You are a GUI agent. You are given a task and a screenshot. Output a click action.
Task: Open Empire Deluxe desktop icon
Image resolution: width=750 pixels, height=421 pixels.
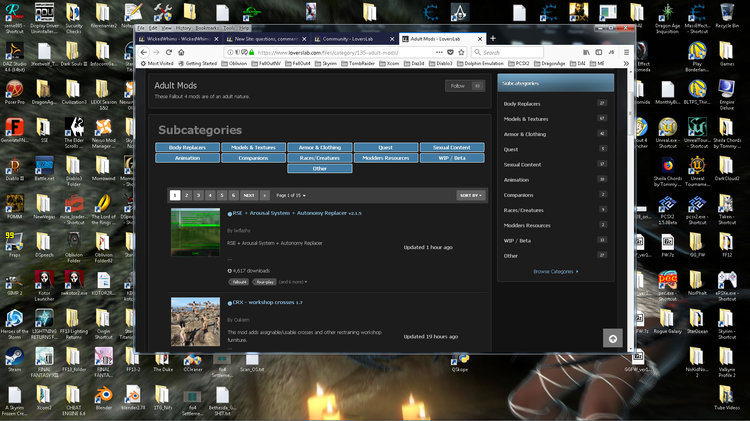pos(727,95)
